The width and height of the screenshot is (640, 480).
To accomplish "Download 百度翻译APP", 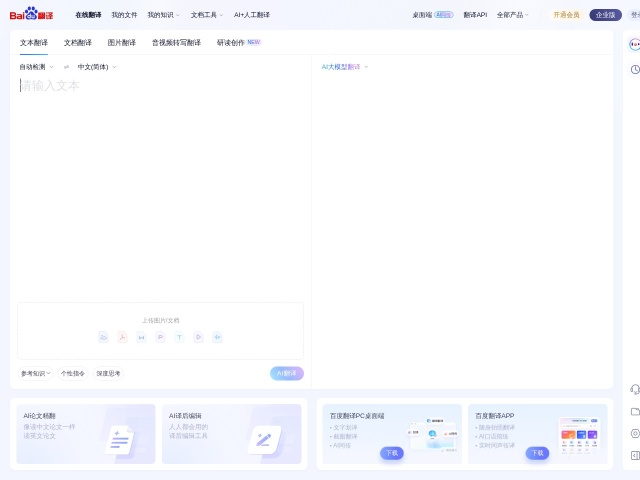I will [x=537, y=453].
